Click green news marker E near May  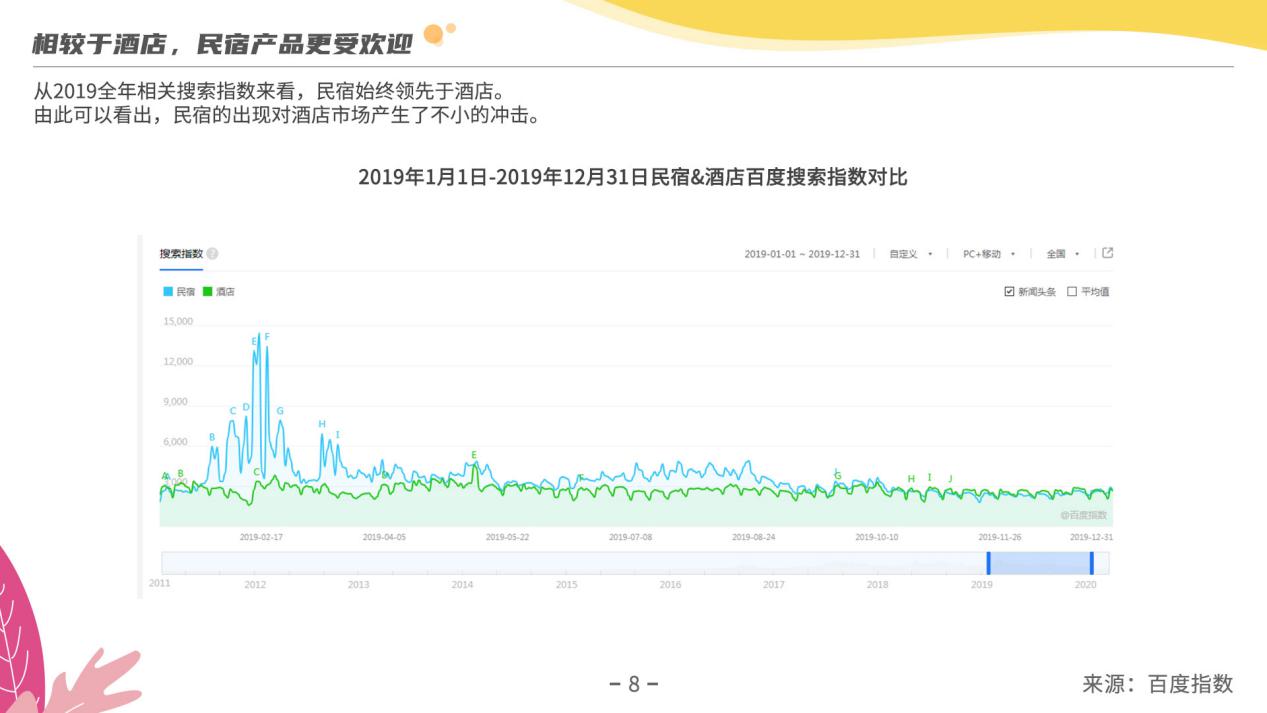point(474,455)
